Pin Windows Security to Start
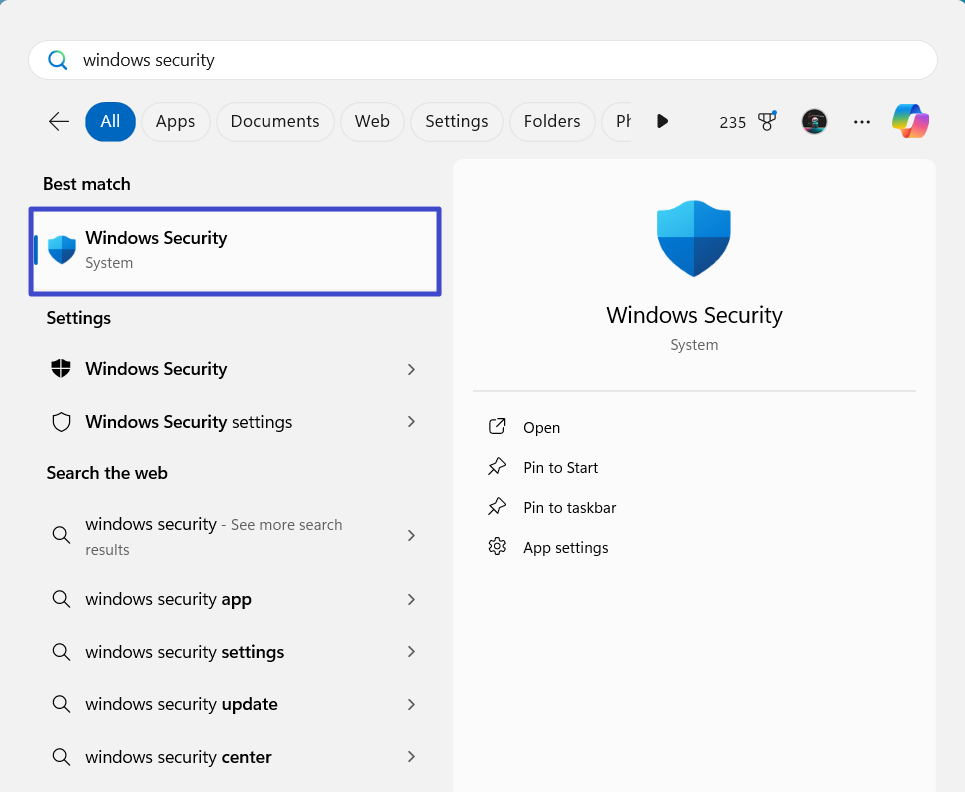965x792 pixels. click(x=560, y=467)
